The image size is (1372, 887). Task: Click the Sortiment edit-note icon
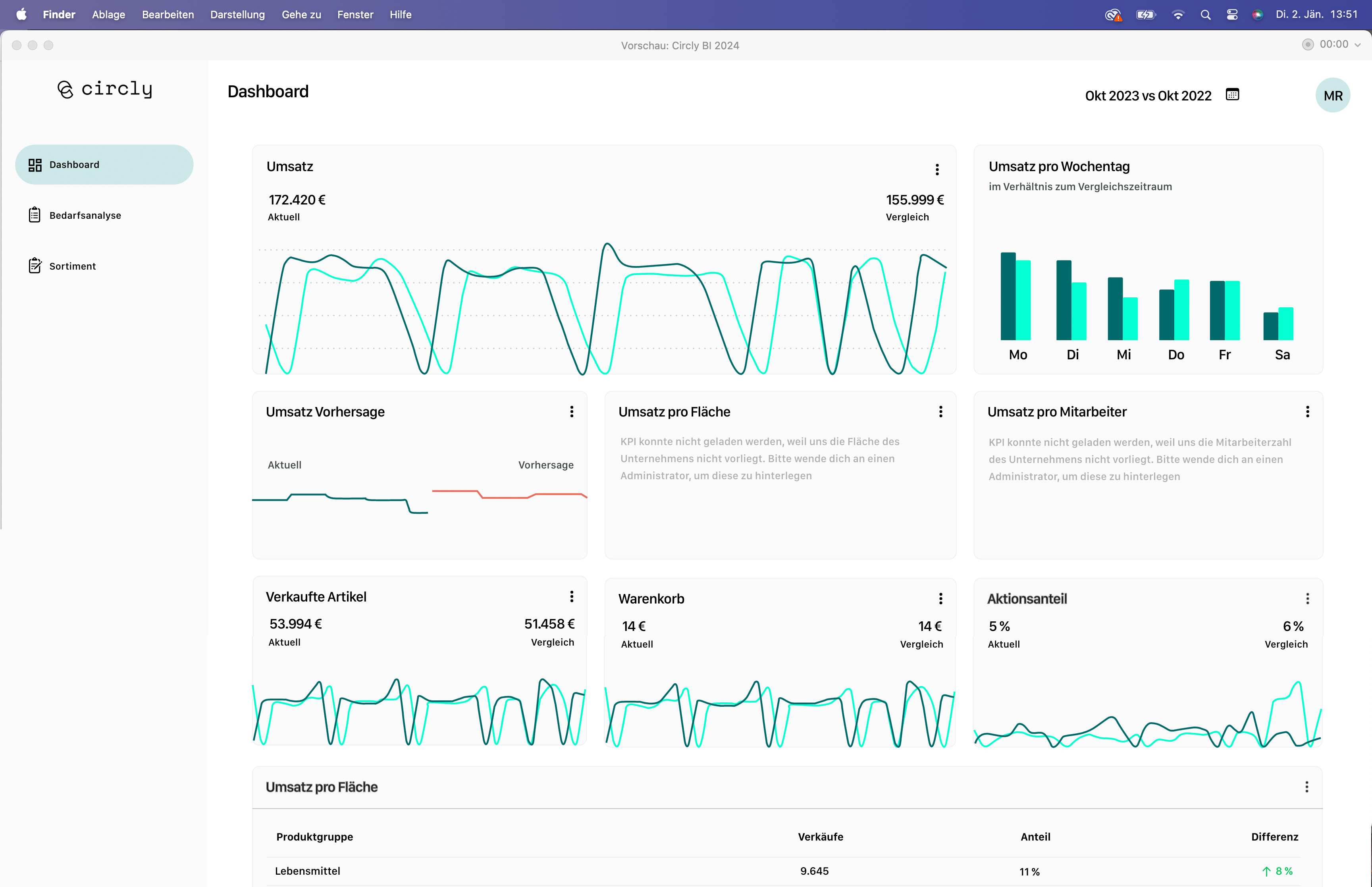35,266
